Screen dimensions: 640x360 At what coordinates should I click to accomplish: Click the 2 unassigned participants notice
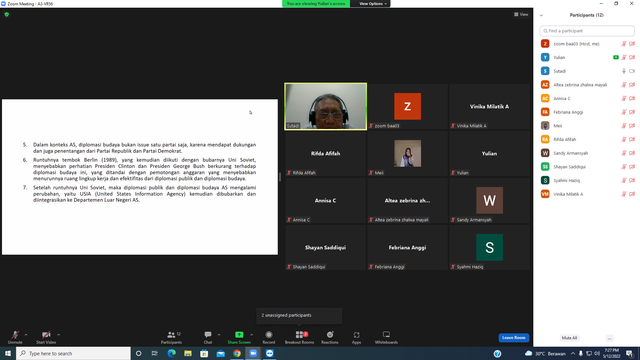[299, 315]
